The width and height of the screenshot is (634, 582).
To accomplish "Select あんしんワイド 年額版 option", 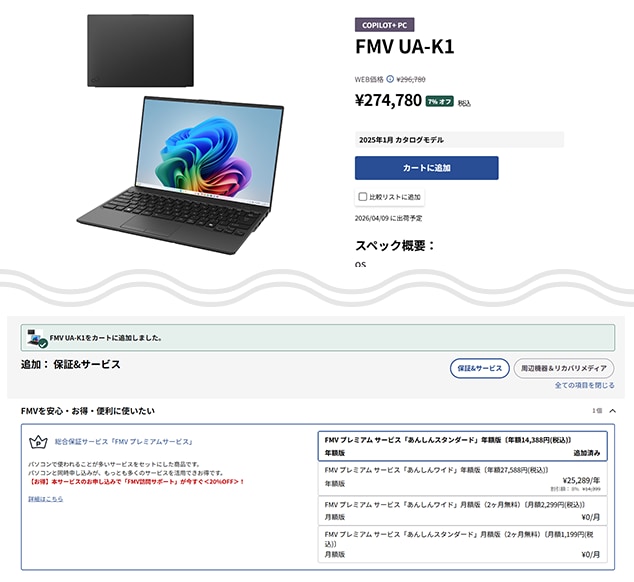I will pos(463,479).
